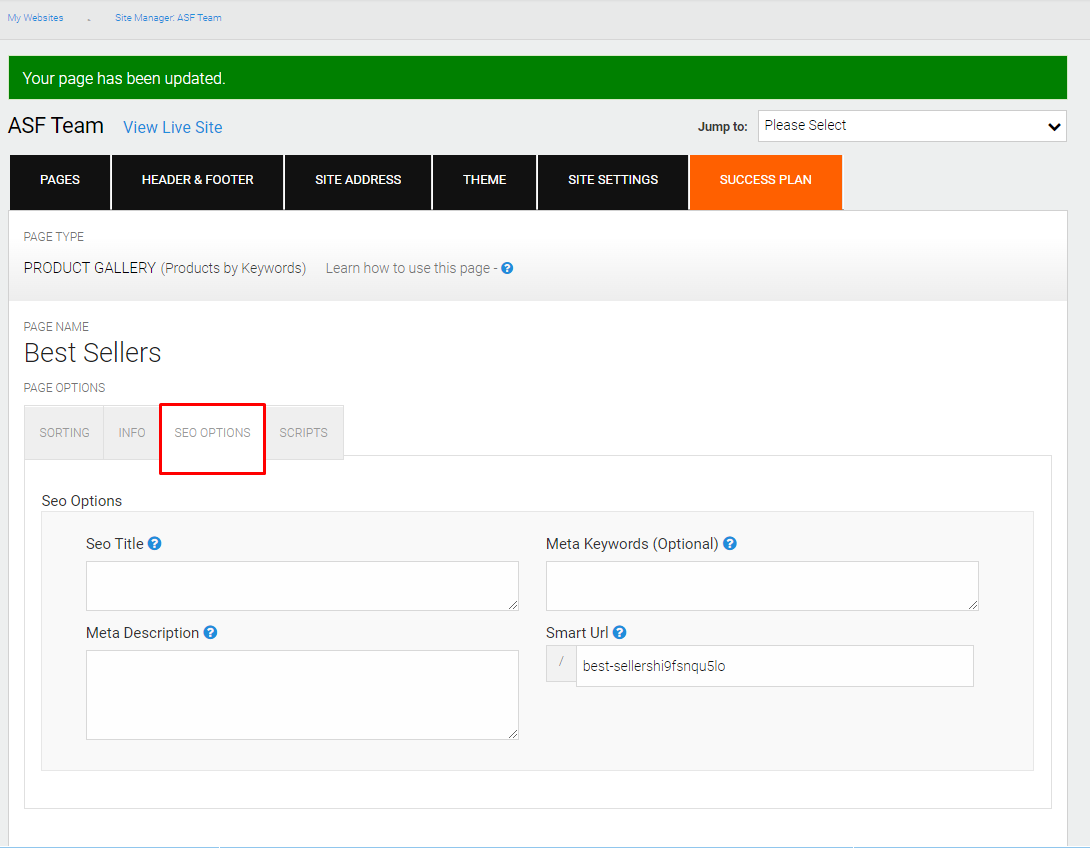Click help icon next to Seo Title
1090x848 pixels.
tap(155, 544)
